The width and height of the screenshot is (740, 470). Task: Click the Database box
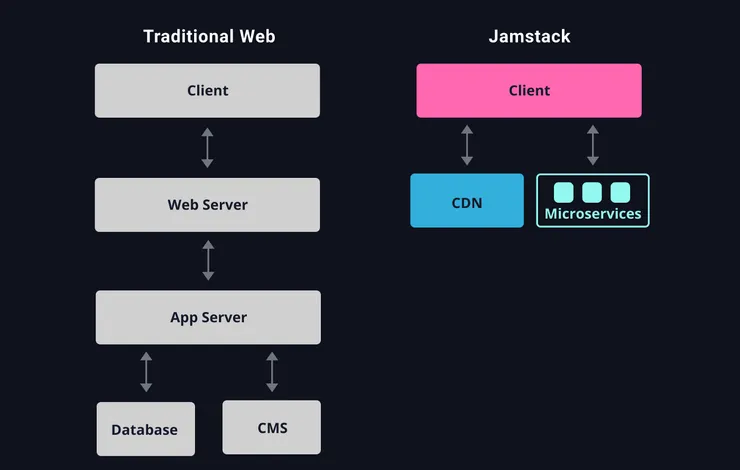[x=146, y=429]
